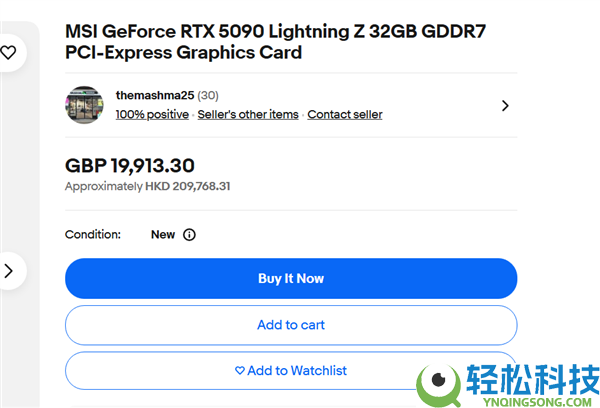This screenshot has height=408, width=600.
Task: Click the Contact seller link
Action: click(345, 114)
